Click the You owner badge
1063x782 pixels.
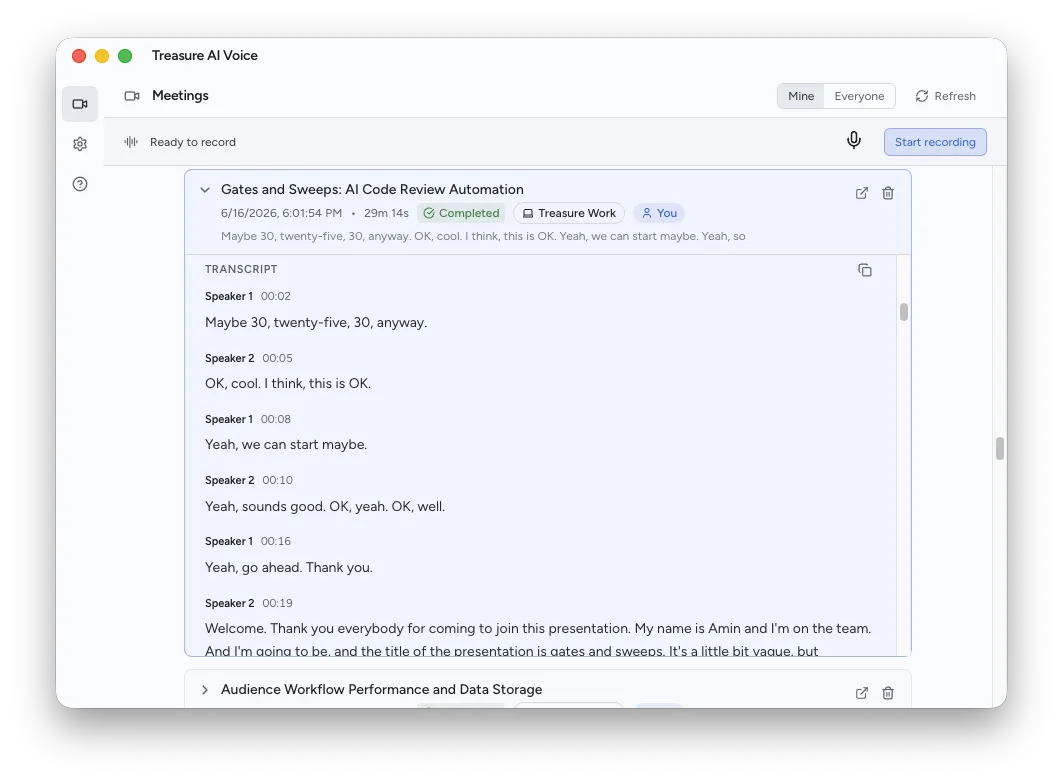pyautogui.click(x=659, y=213)
